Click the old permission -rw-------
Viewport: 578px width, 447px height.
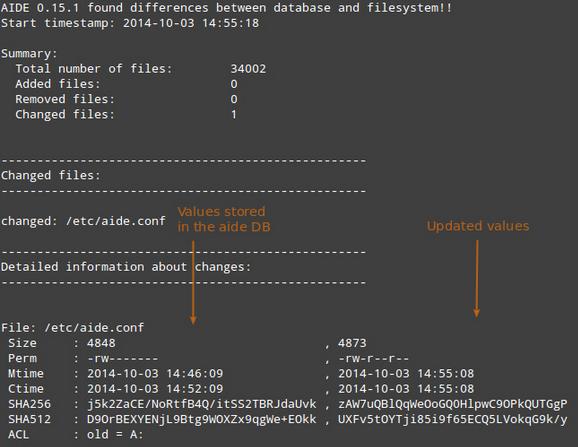[x=123, y=358]
